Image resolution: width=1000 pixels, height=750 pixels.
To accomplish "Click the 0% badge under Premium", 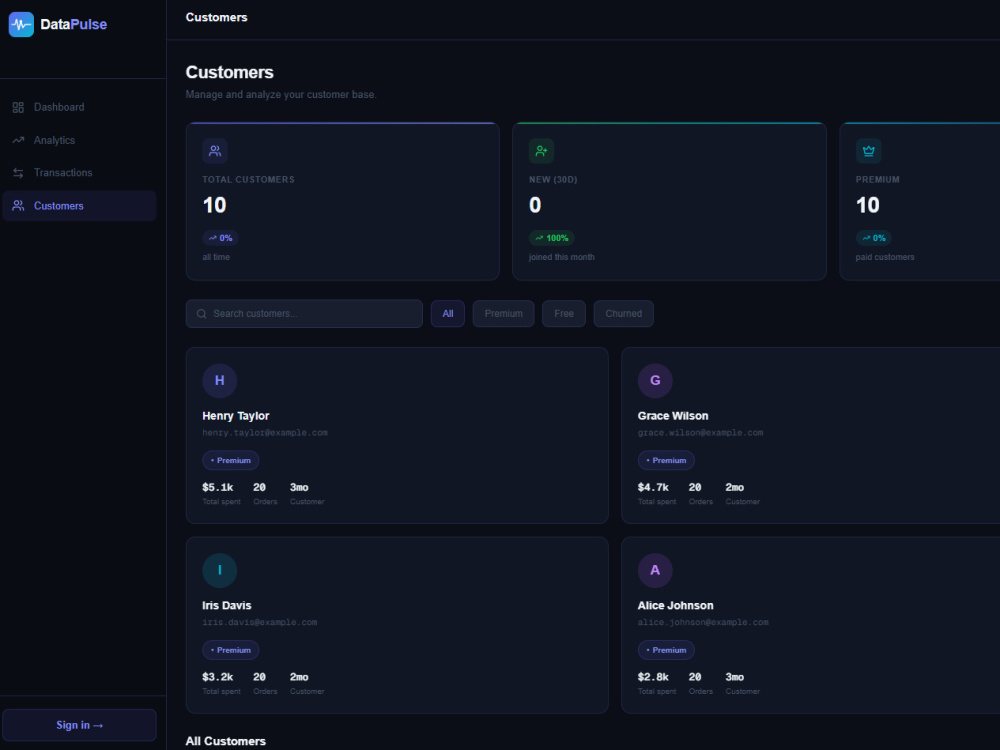I will (874, 238).
